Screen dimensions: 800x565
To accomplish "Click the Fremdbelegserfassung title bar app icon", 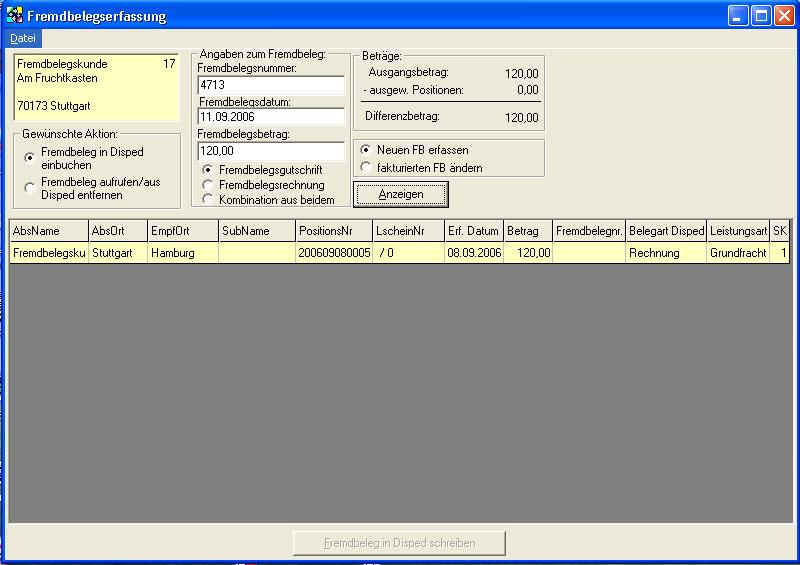I will click(x=15, y=16).
